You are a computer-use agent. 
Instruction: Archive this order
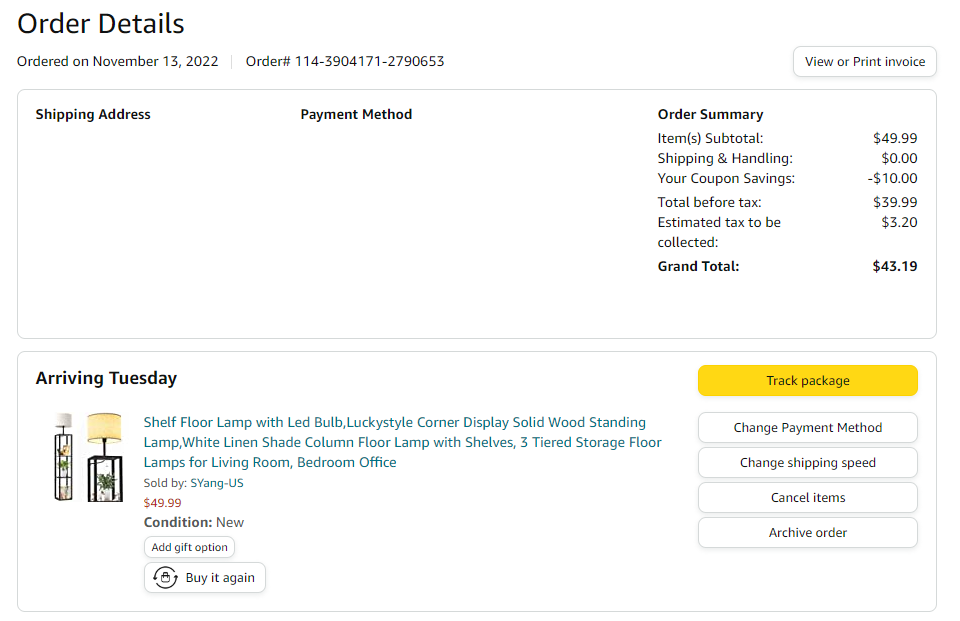pos(807,533)
